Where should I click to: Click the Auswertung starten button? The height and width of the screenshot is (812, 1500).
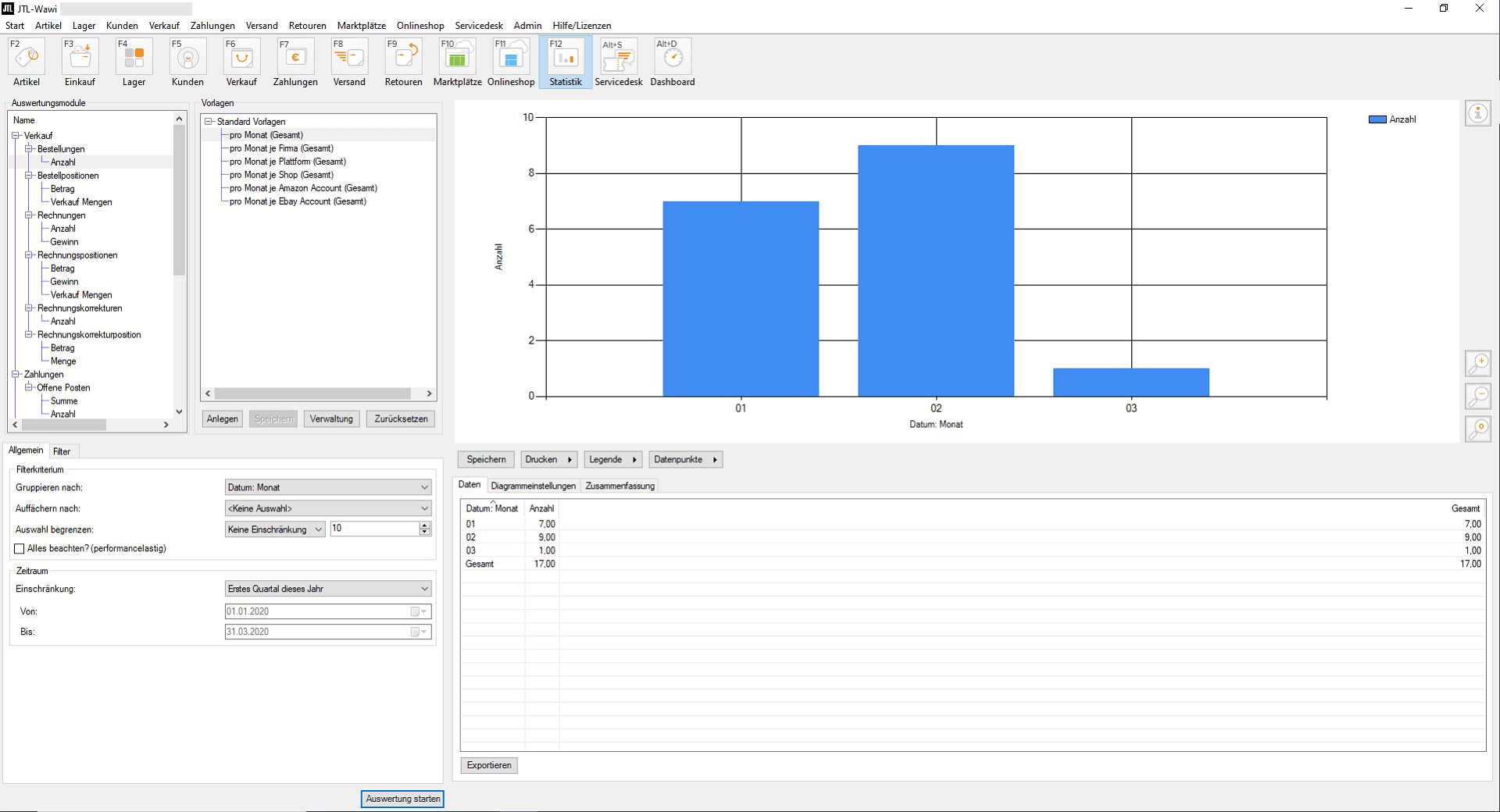point(402,799)
